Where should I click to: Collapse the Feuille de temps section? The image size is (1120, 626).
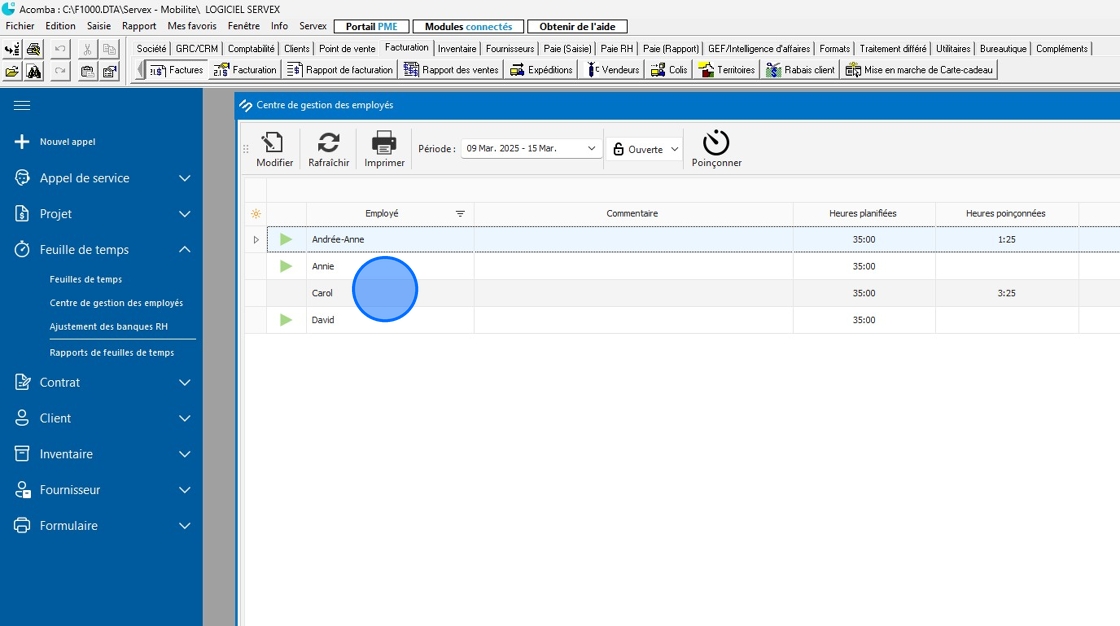tap(184, 249)
